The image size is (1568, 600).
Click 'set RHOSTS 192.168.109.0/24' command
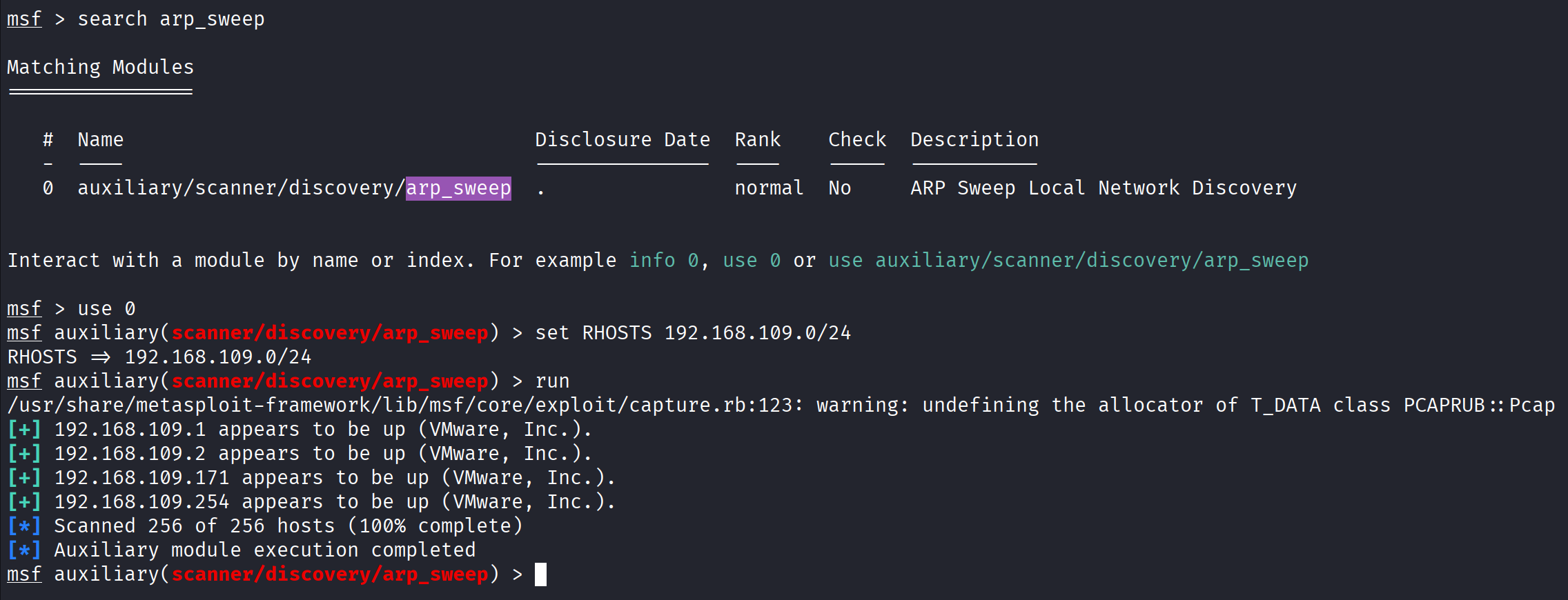pyautogui.click(x=693, y=332)
